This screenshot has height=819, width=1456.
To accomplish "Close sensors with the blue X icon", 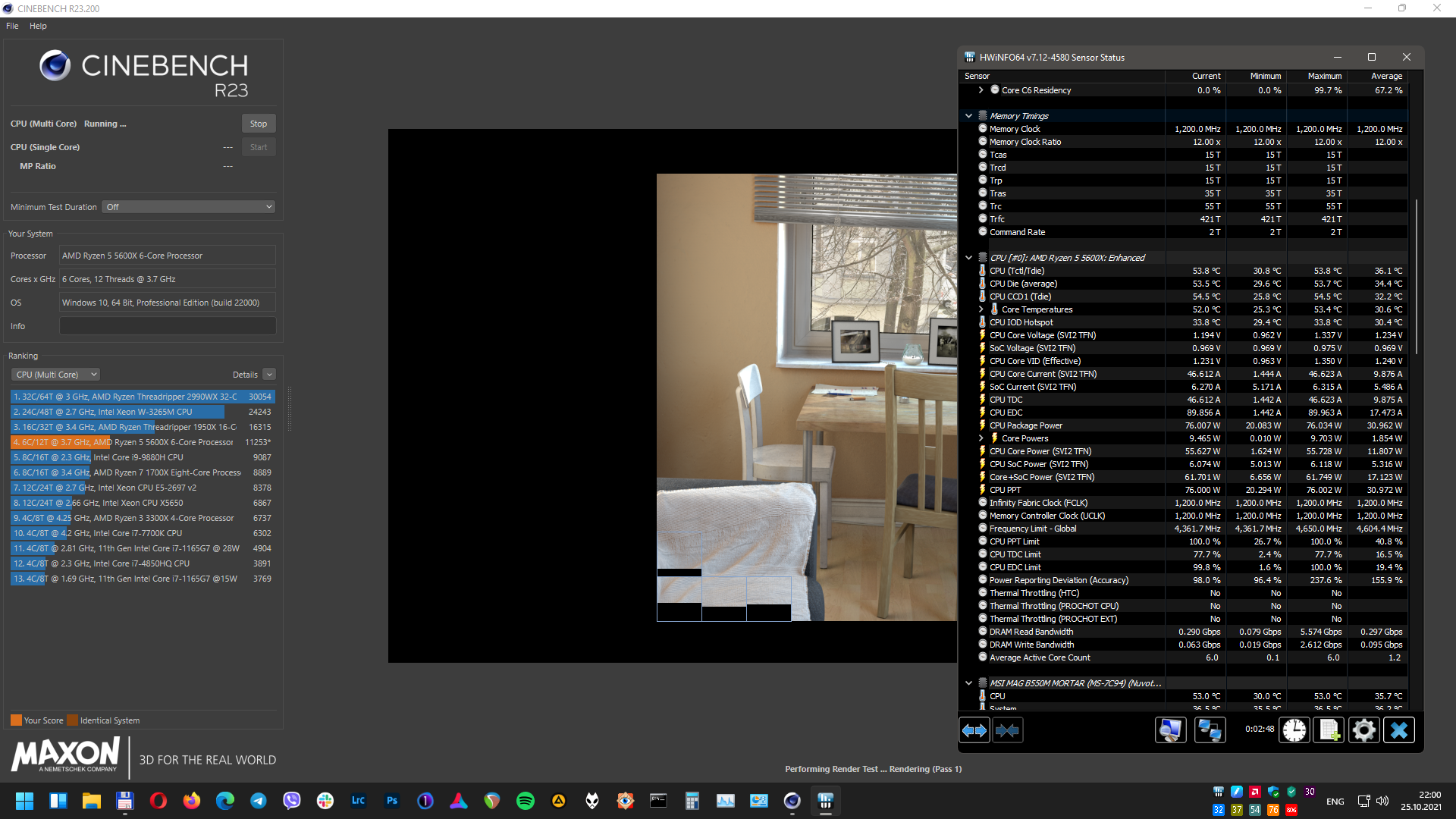I will 1398,730.
